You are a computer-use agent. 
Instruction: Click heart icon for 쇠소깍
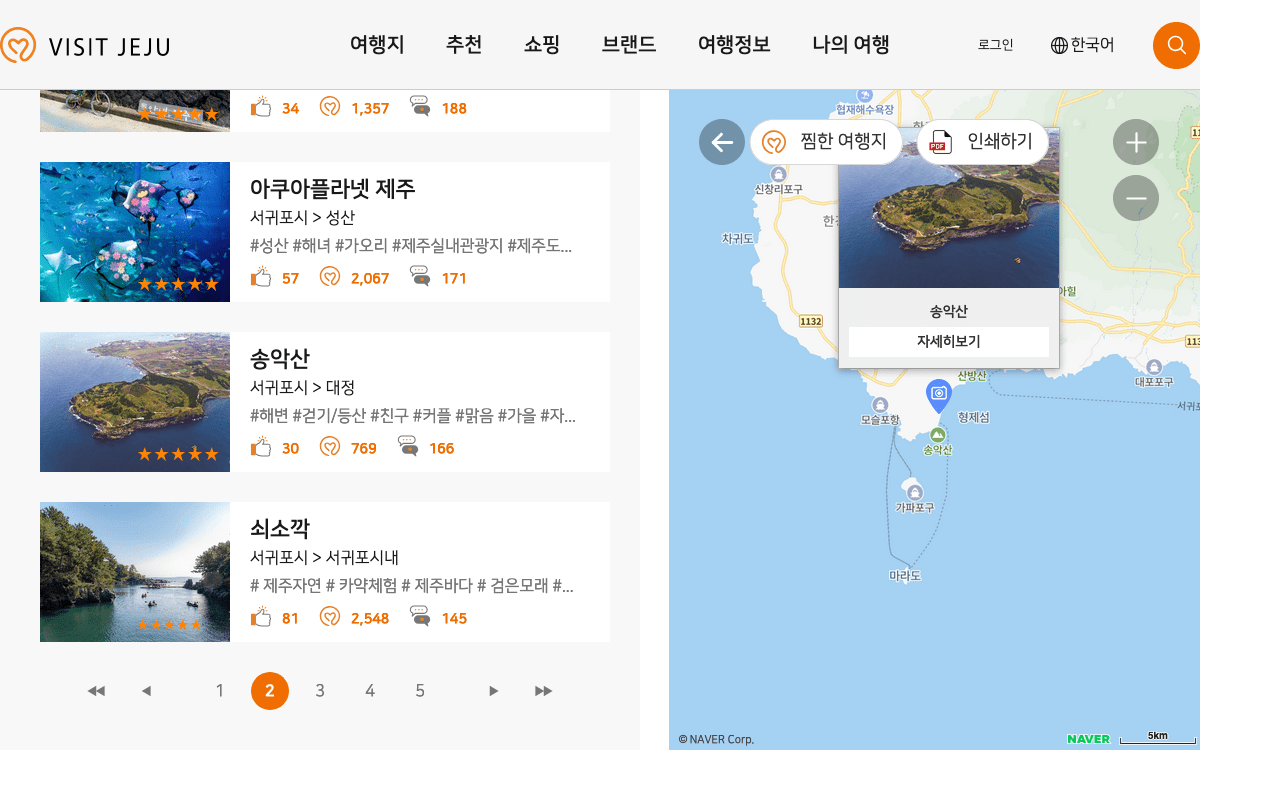(330, 617)
